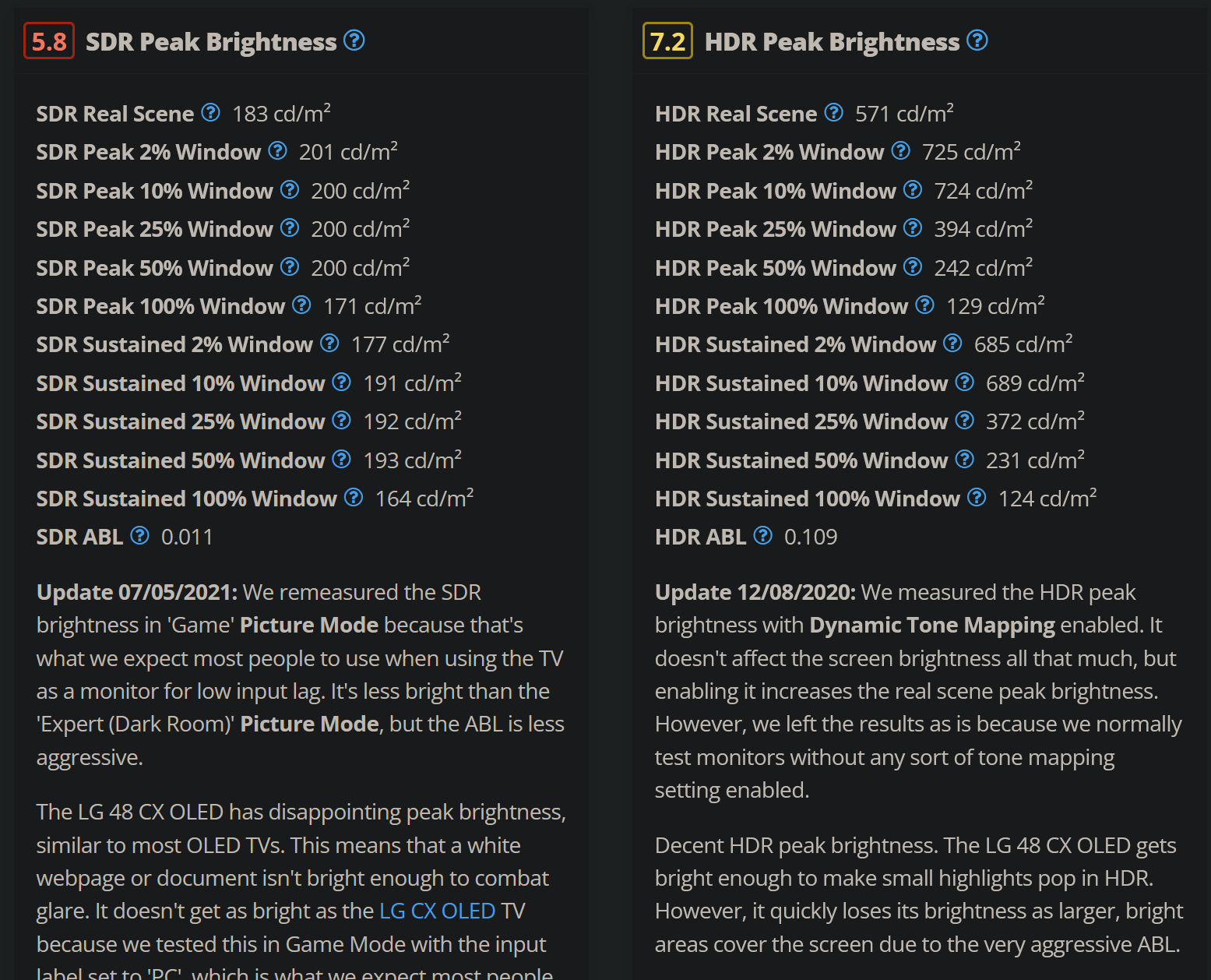Open SDR ABL help icon
Viewport: 1211px width, 980px height.
tap(140, 535)
